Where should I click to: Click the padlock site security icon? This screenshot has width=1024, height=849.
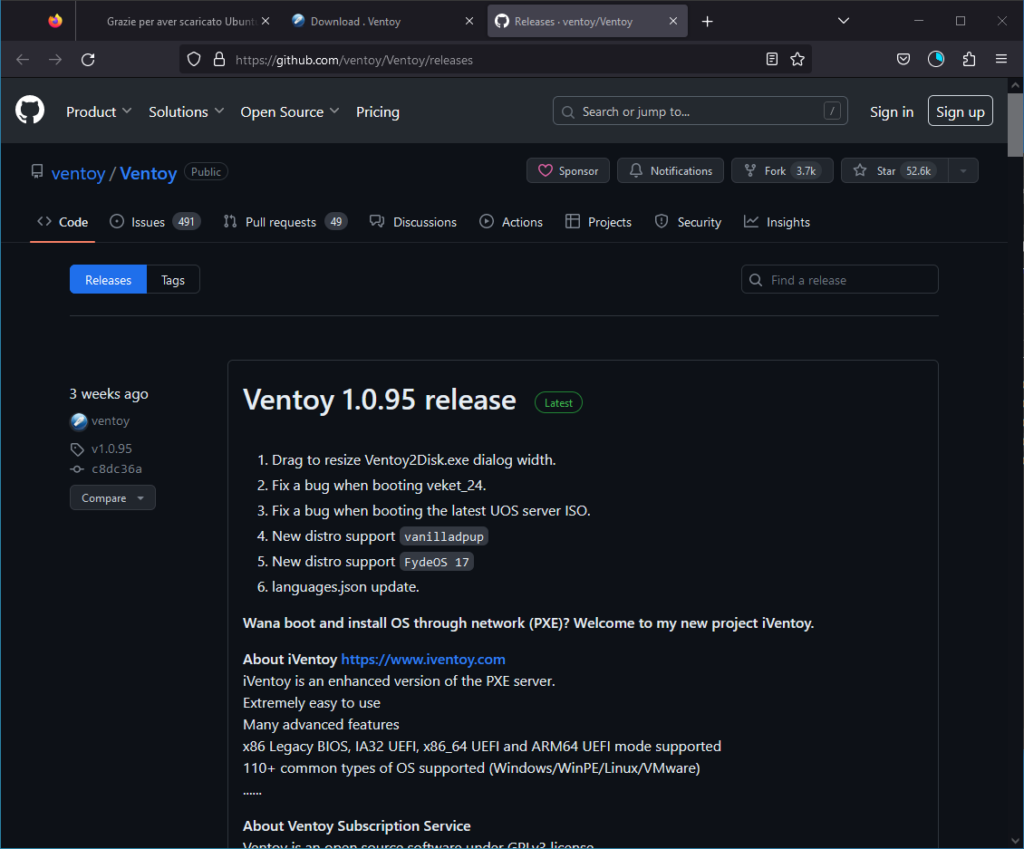pyautogui.click(x=219, y=59)
